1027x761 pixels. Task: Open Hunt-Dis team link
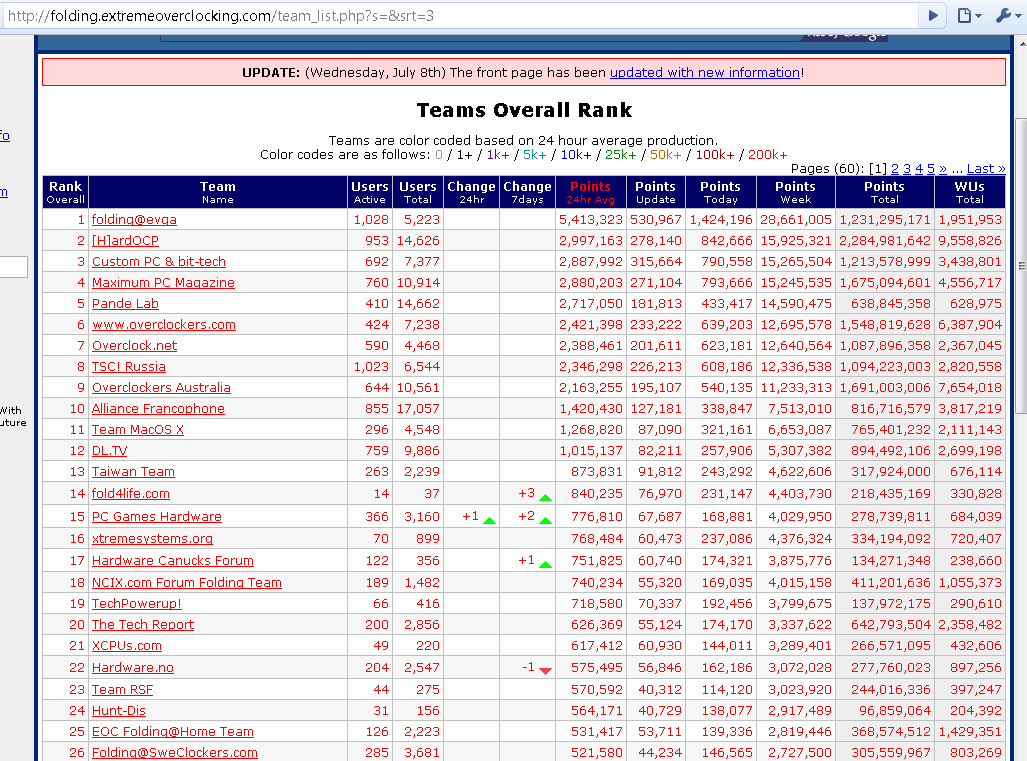click(x=119, y=711)
